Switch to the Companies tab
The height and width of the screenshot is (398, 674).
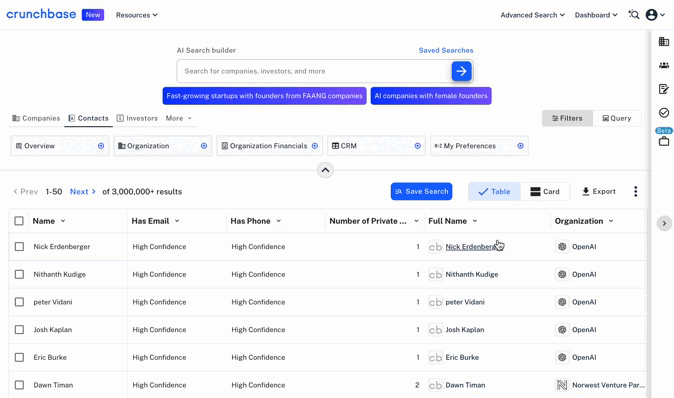36,118
